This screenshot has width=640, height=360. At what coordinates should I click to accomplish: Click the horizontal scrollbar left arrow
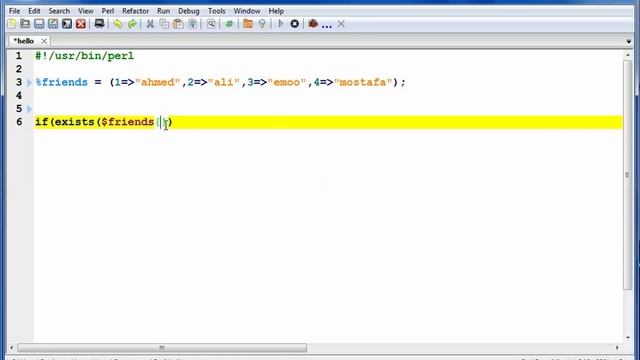11,348
